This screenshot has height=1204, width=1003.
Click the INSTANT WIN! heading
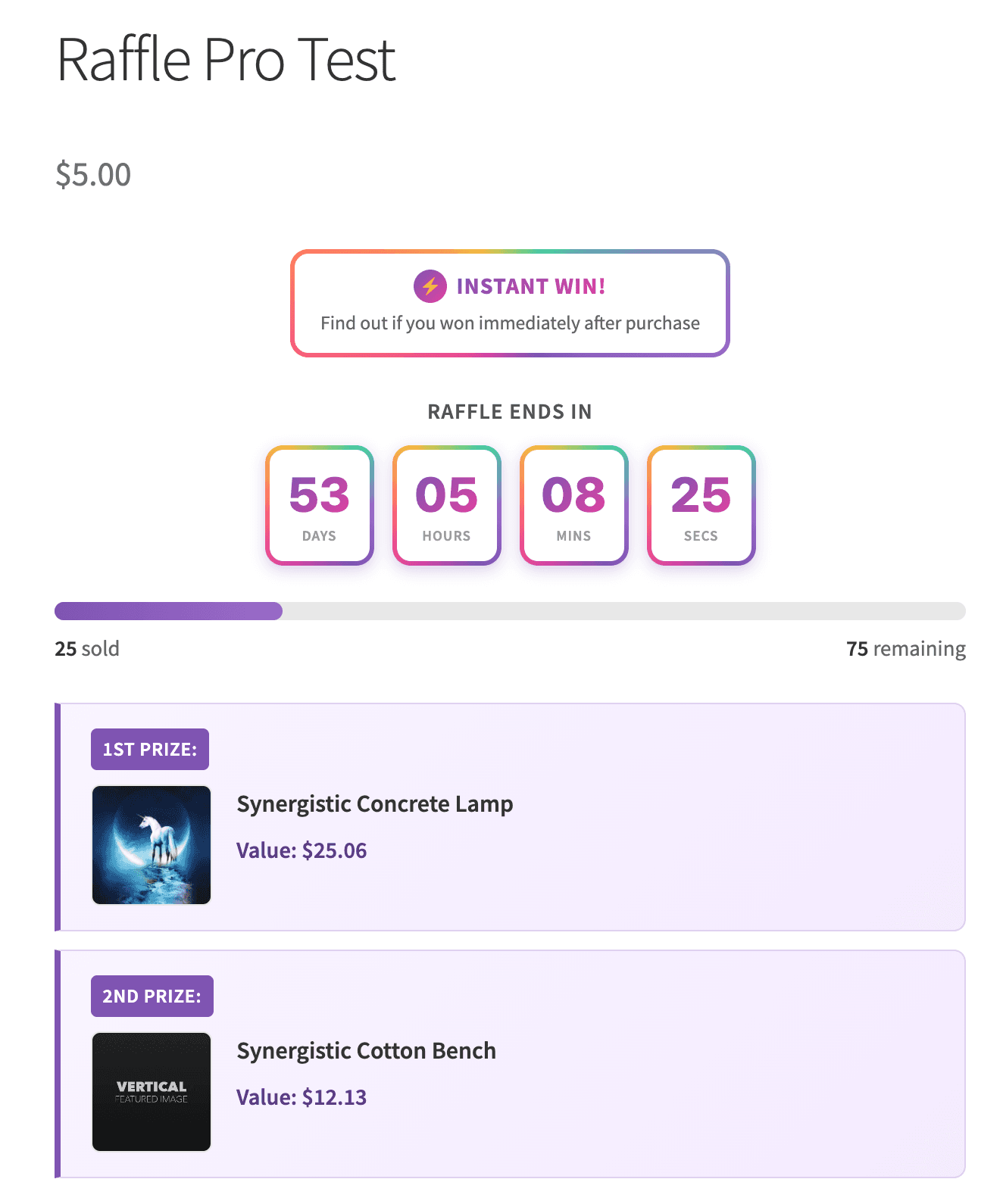click(x=531, y=286)
